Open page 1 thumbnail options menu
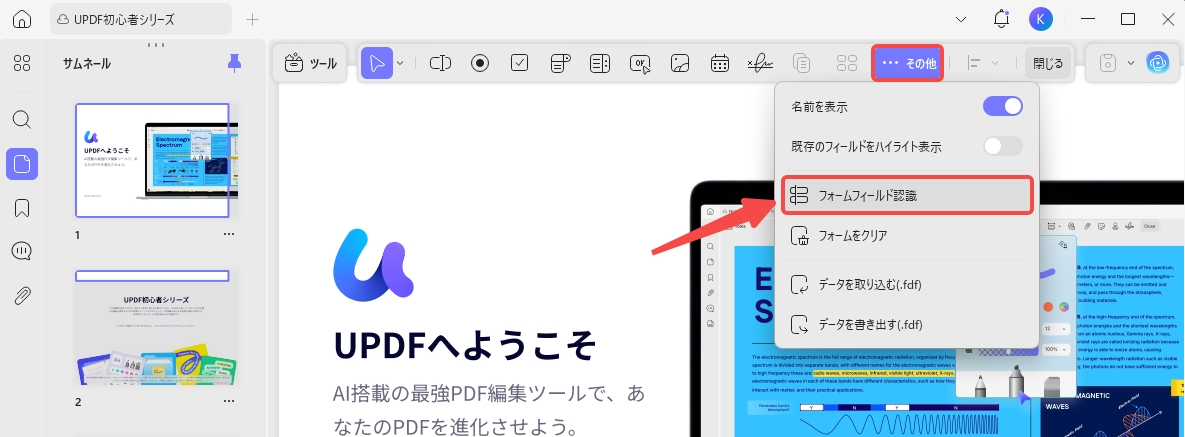This screenshot has height=437, width=1185. coord(229,234)
